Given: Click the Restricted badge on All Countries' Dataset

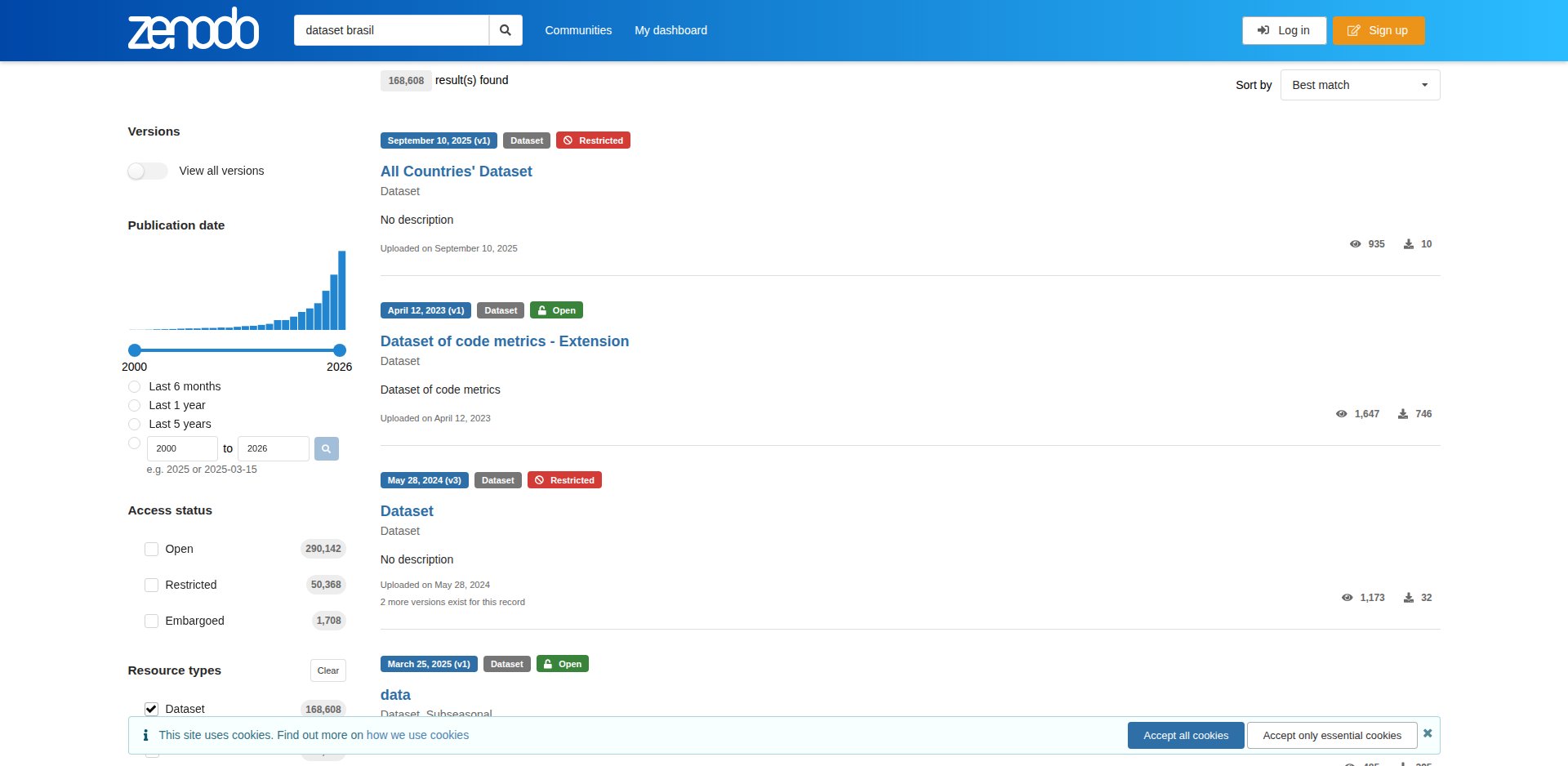Looking at the screenshot, I should [593, 140].
